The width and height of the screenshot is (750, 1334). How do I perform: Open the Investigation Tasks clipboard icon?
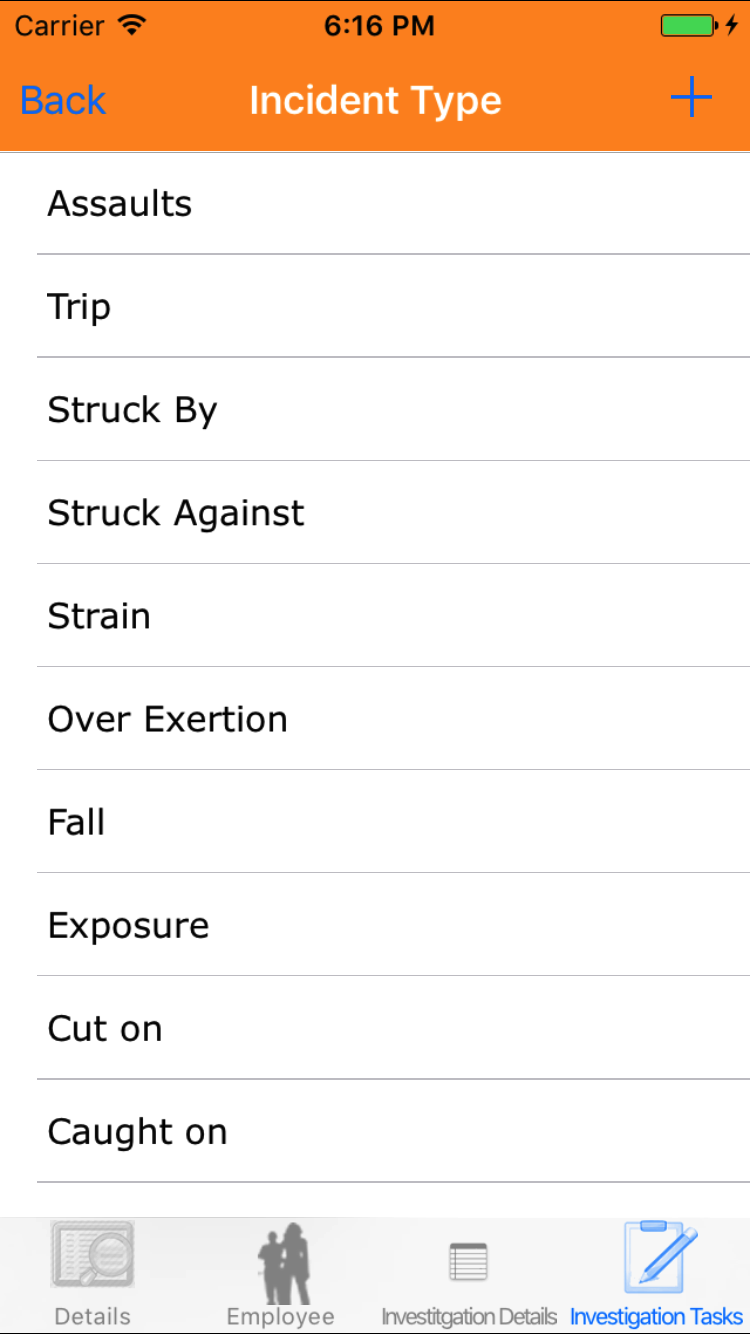click(x=659, y=1256)
